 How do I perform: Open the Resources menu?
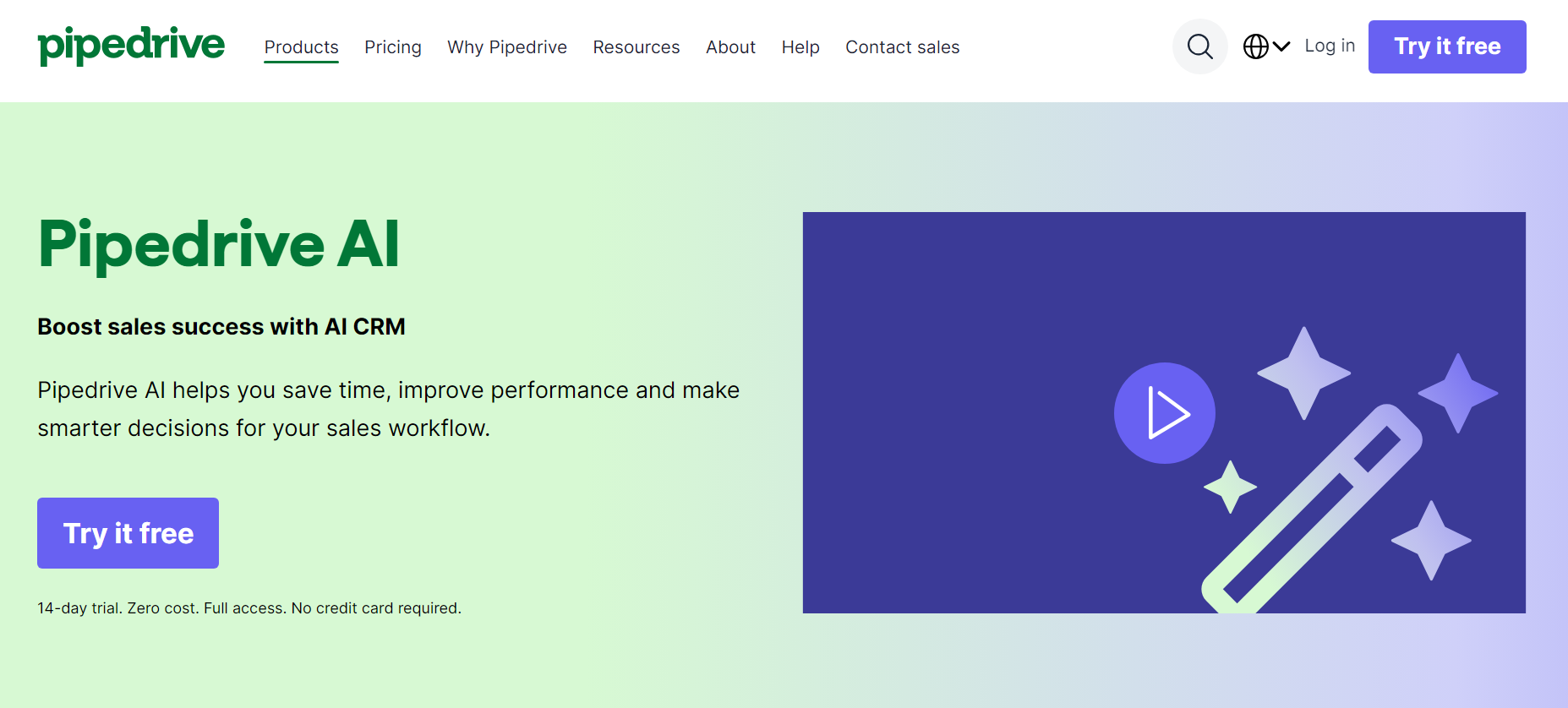636,47
